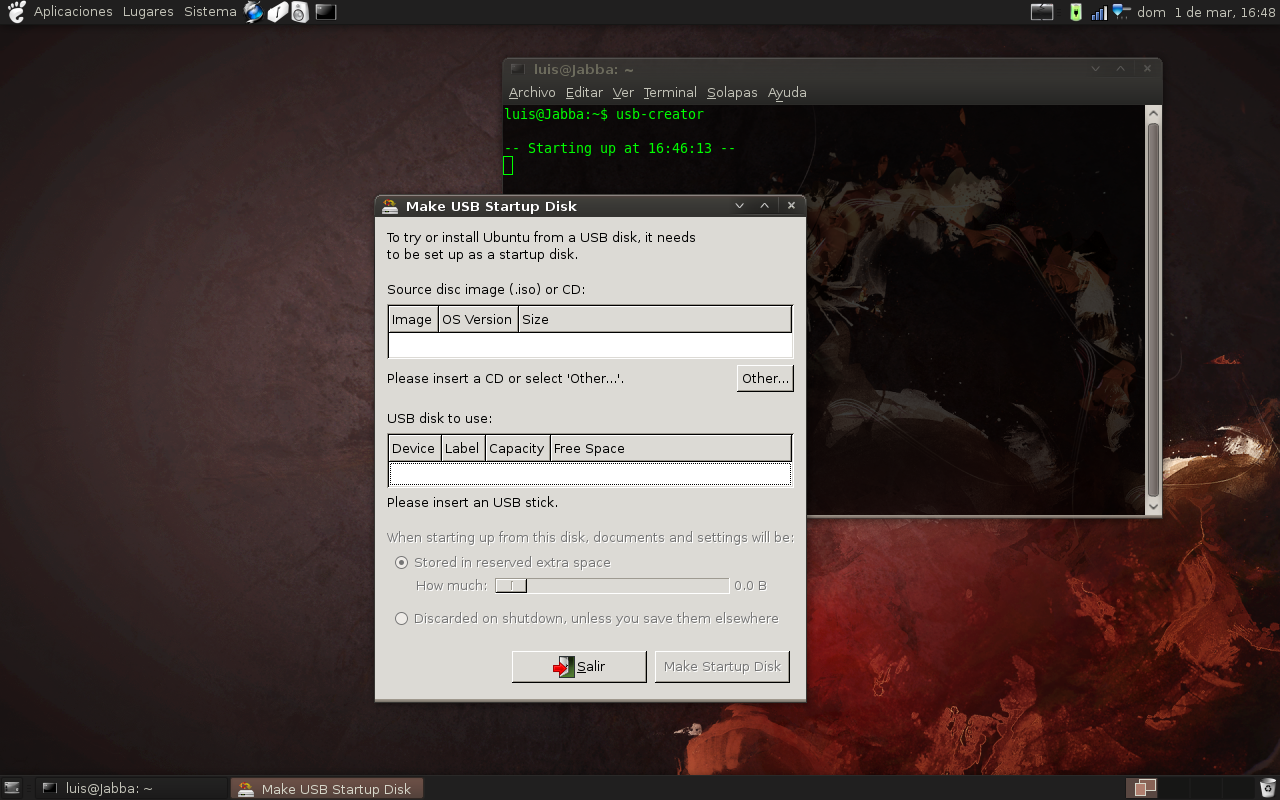Open the clock showing dom 1 de mar, 16:48

click(x=1206, y=12)
